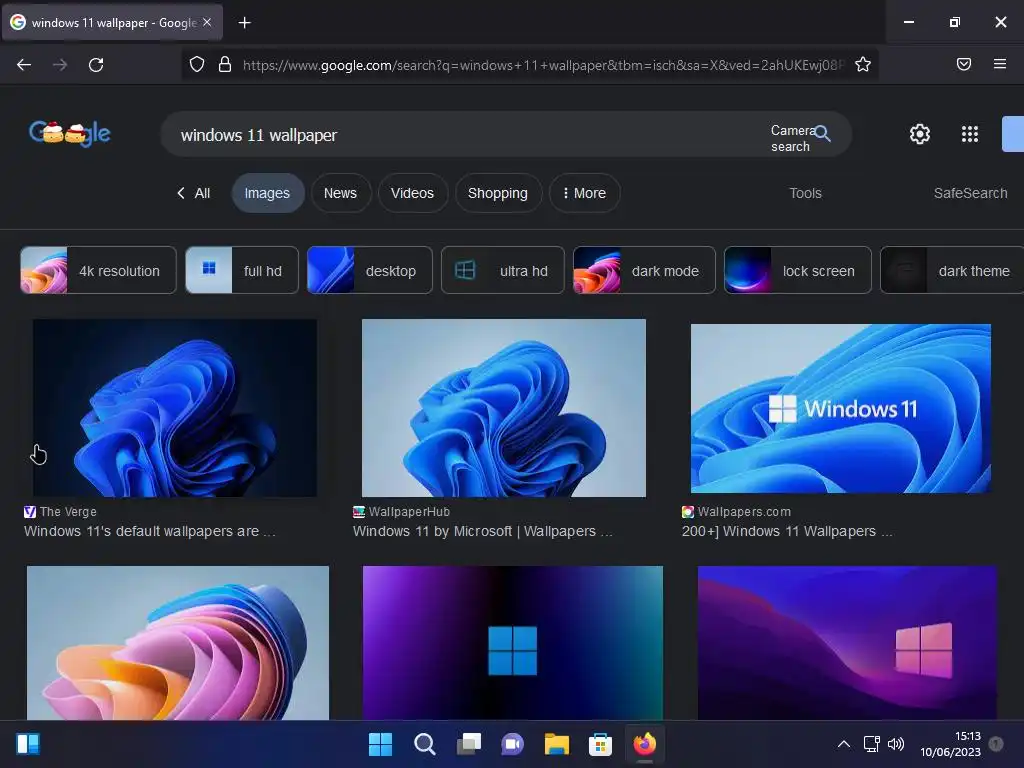Switch to the Videos tab
1024x768 pixels.
point(413,193)
